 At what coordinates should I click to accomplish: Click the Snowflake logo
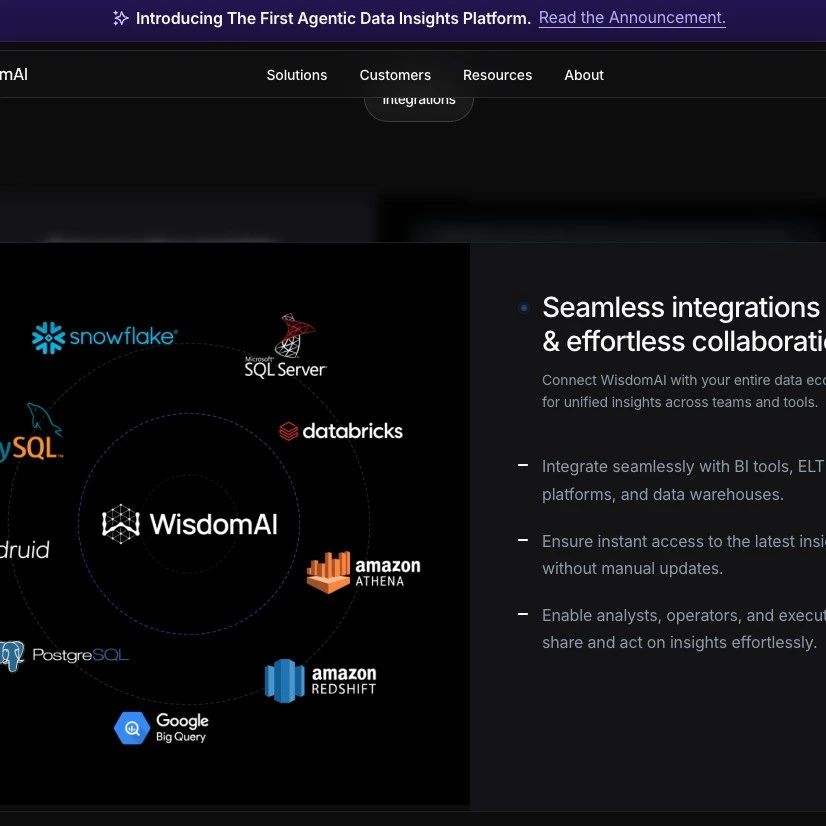point(104,337)
